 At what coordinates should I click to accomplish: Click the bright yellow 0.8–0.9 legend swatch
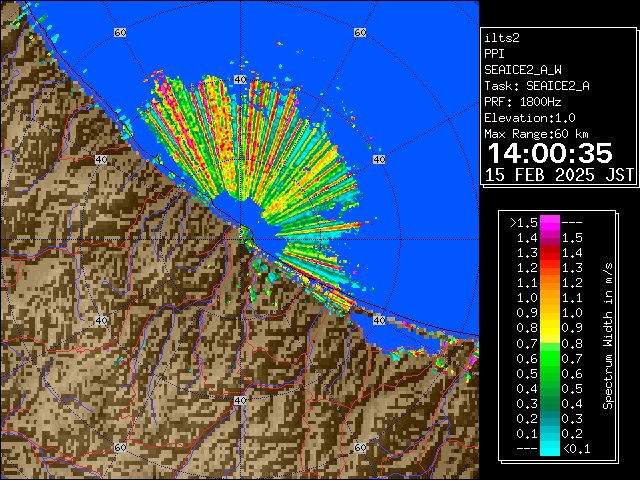[550, 328]
